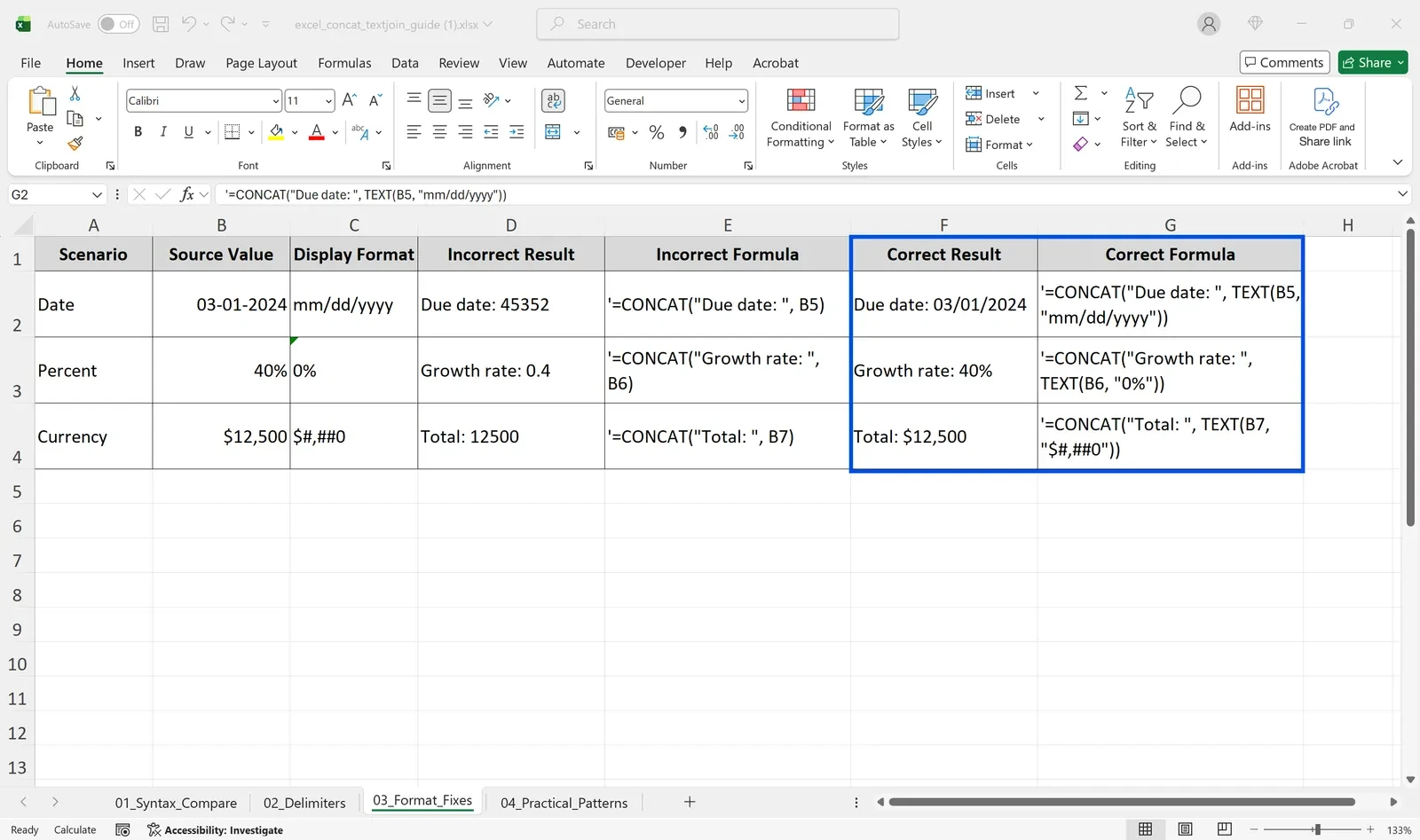Click the zoom slider handle
This screenshot has height=840, width=1420.
(1317, 829)
